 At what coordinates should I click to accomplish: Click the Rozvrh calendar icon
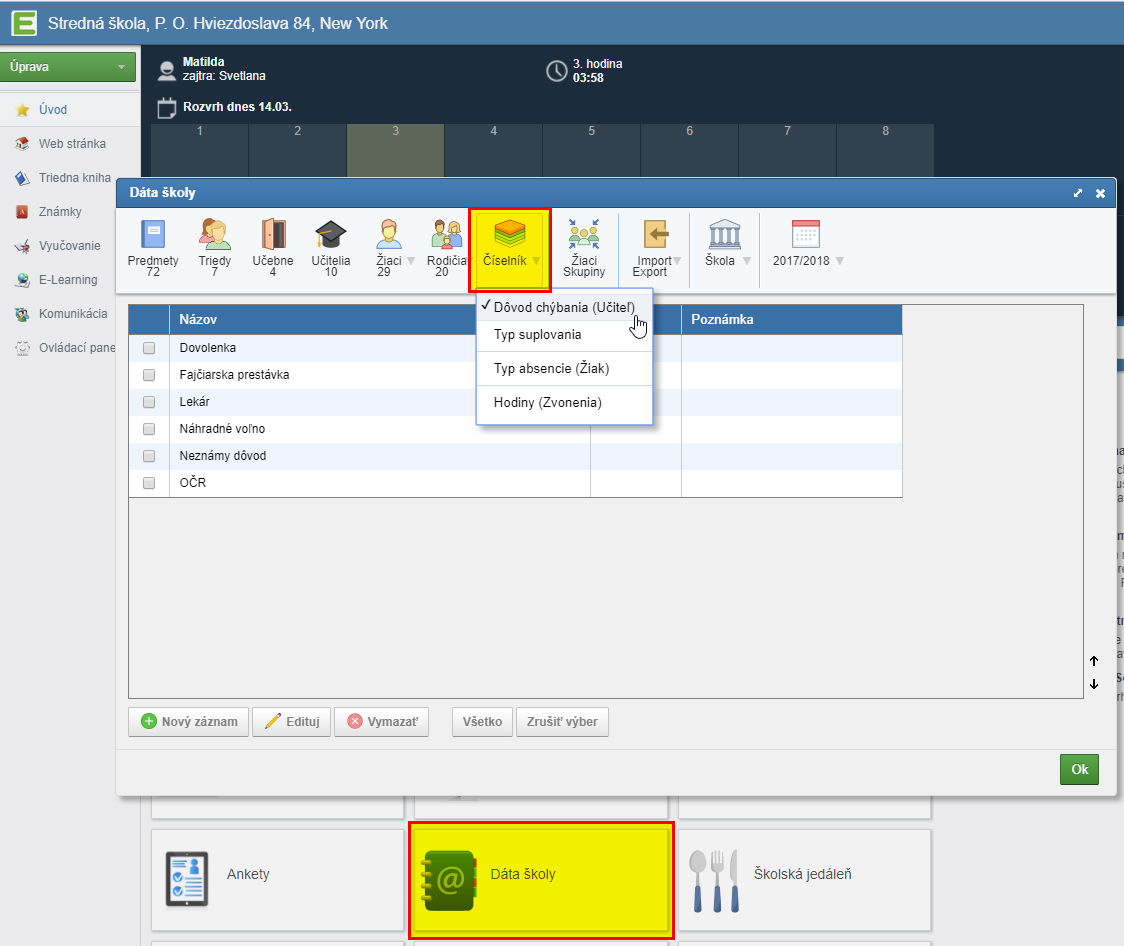click(166, 108)
